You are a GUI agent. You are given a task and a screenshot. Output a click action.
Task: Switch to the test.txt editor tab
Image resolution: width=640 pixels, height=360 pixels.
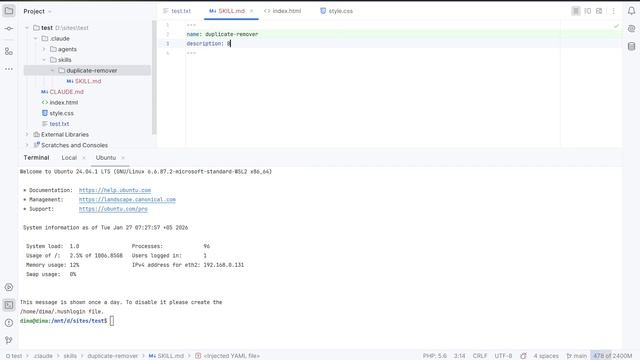click(x=177, y=11)
